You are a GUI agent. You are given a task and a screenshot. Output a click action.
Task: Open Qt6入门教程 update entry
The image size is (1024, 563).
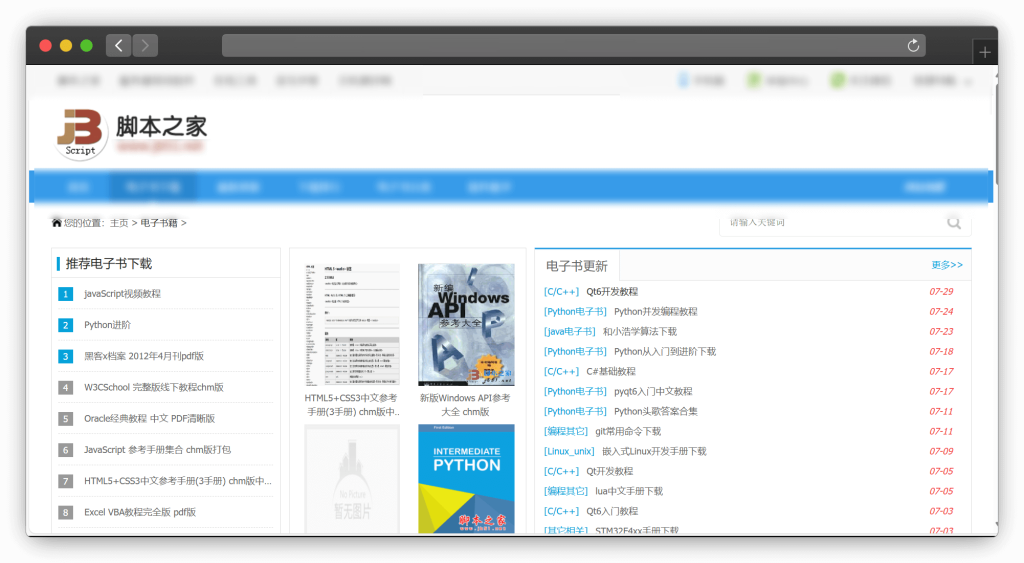612,511
